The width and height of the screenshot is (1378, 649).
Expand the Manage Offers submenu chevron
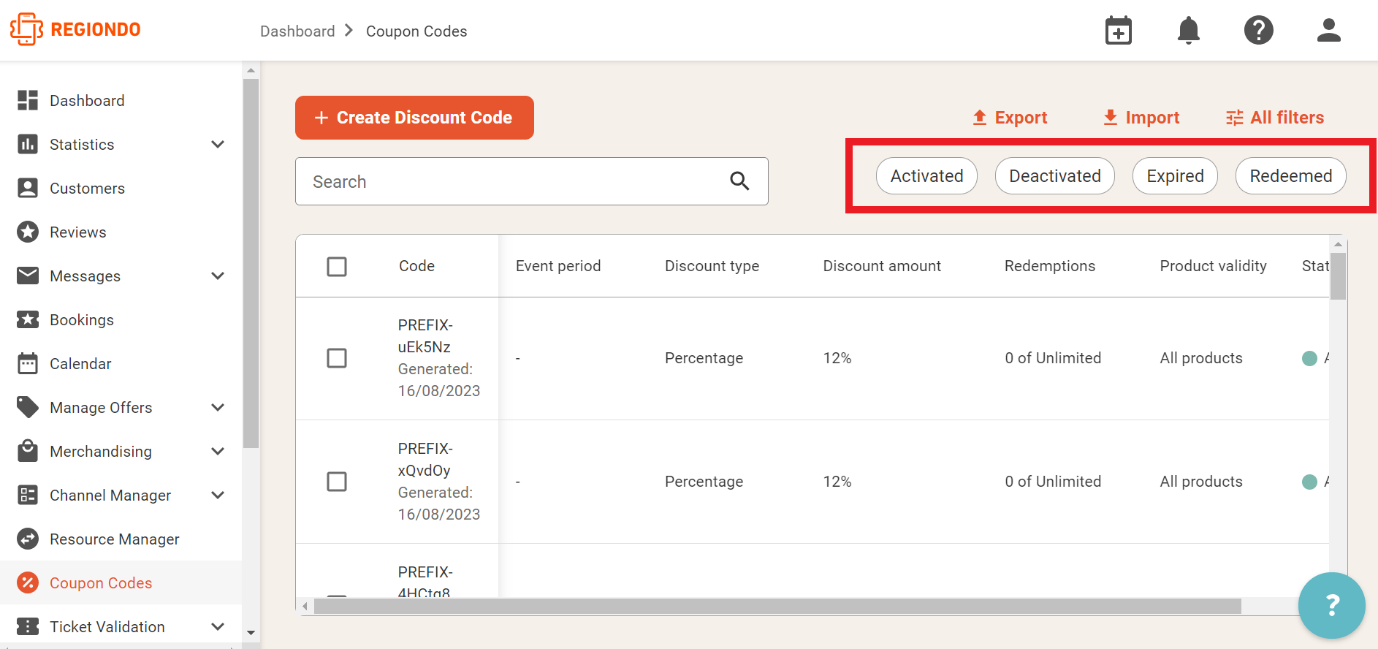(218, 407)
